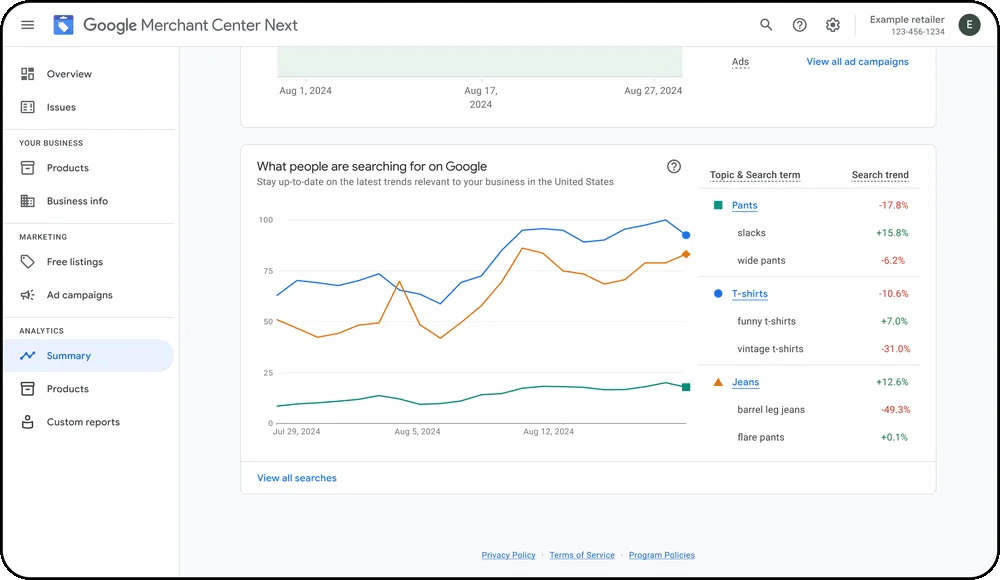Image resolution: width=1000 pixels, height=580 pixels.
Task: Open Help via the question mark icon
Action: (799, 24)
